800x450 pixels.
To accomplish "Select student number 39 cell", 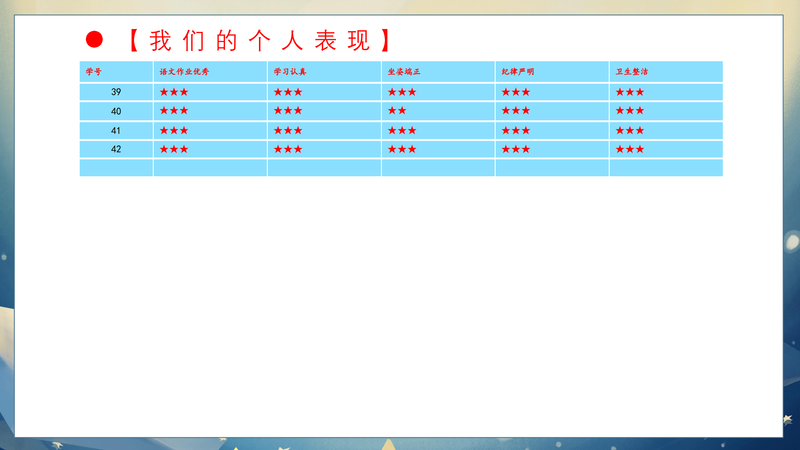I will 116,92.
